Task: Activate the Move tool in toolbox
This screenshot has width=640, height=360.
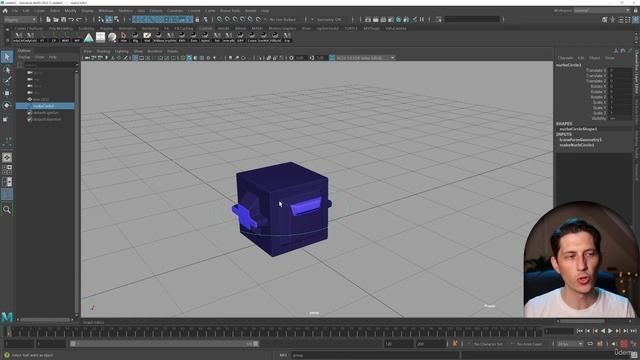Action: [x=7, y=93]
